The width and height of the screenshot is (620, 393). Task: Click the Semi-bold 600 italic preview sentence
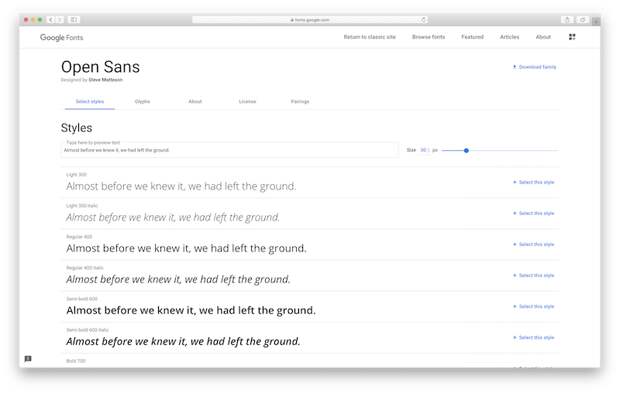coord(183,342)
